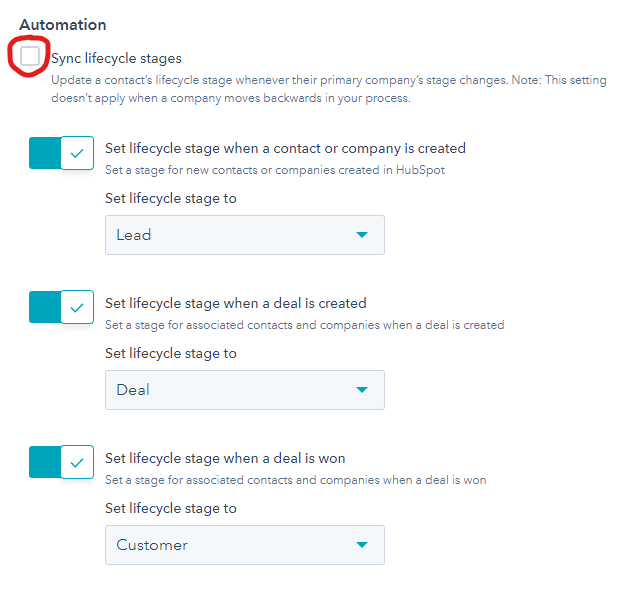This screenshot has width=623, height=590.
Task: Click the Automation section heading
Action: point(63,25)
